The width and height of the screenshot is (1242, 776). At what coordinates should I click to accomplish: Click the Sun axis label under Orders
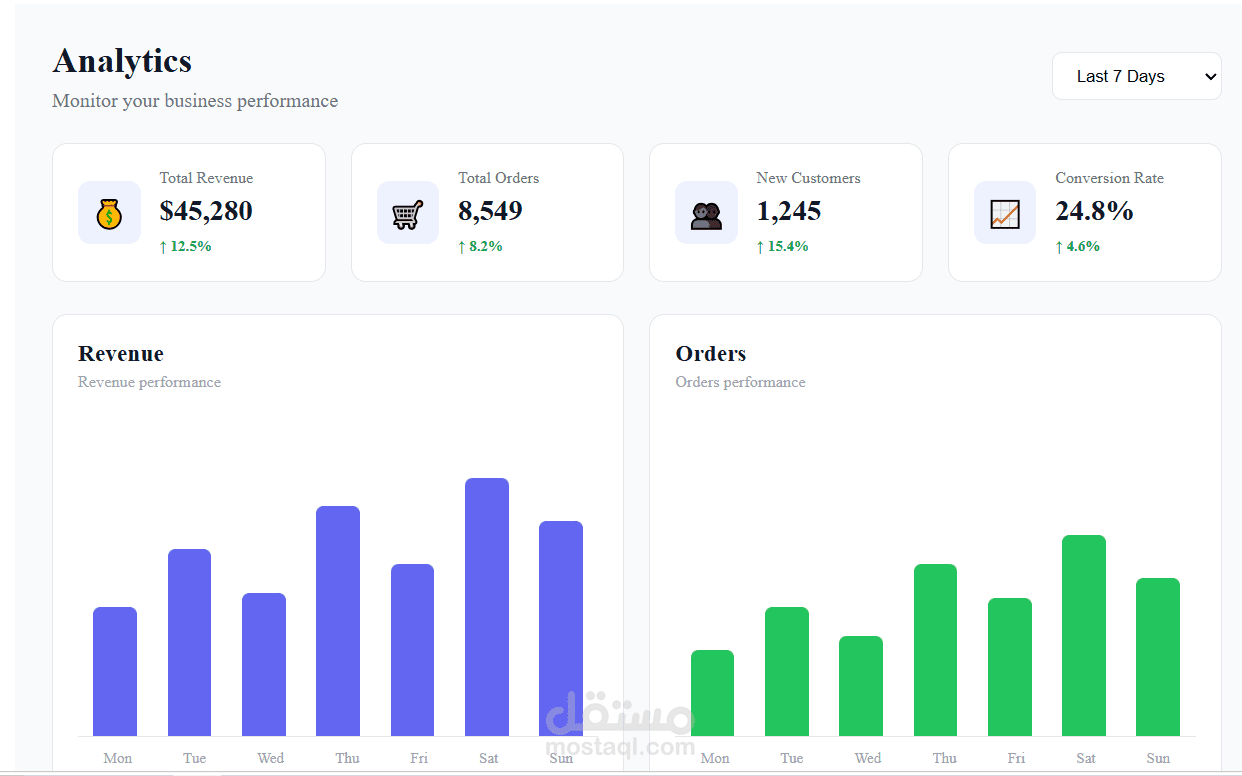click(1158, 758)
